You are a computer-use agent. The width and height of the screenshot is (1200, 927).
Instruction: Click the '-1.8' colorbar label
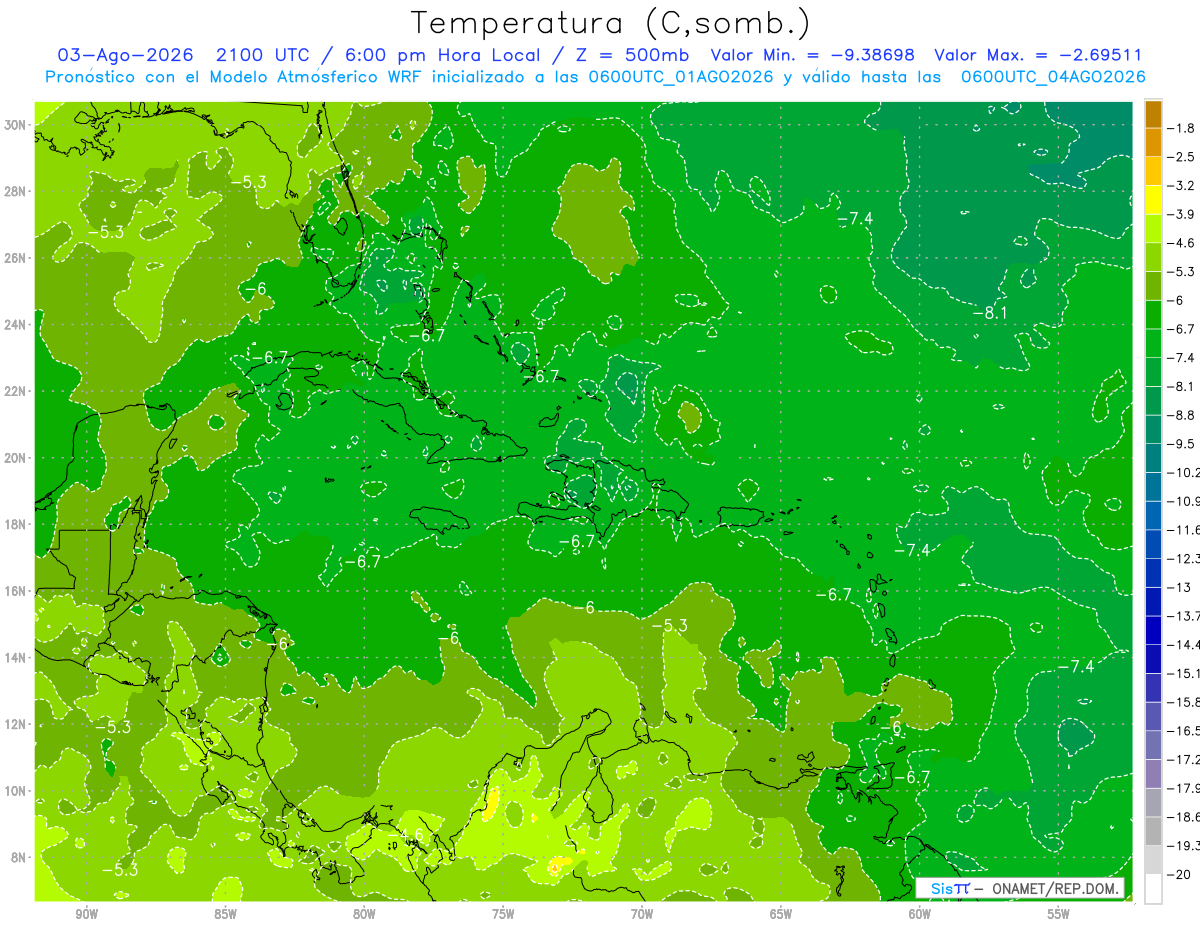[1182, 128]
